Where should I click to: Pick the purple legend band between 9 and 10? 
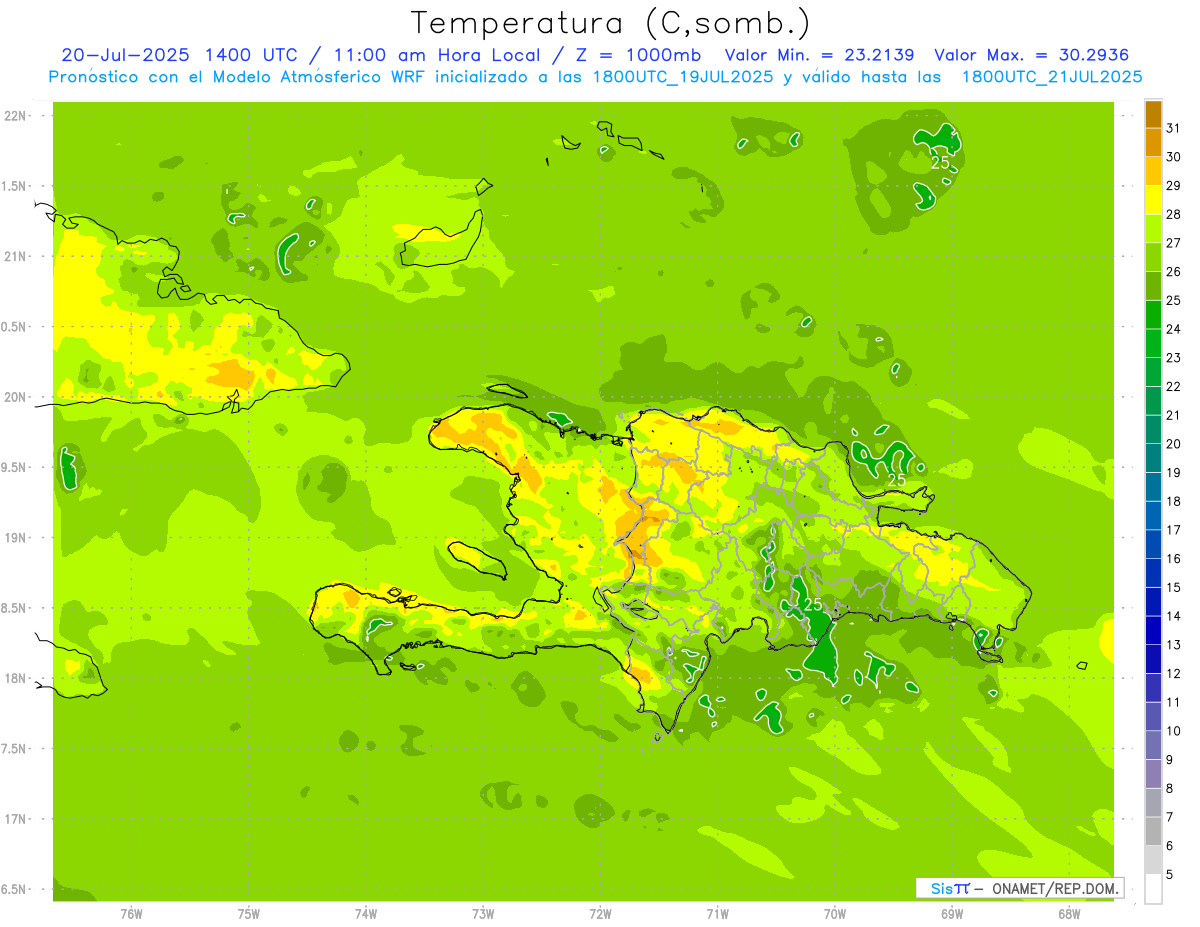pyautogui.click(x=1153, y=745)
